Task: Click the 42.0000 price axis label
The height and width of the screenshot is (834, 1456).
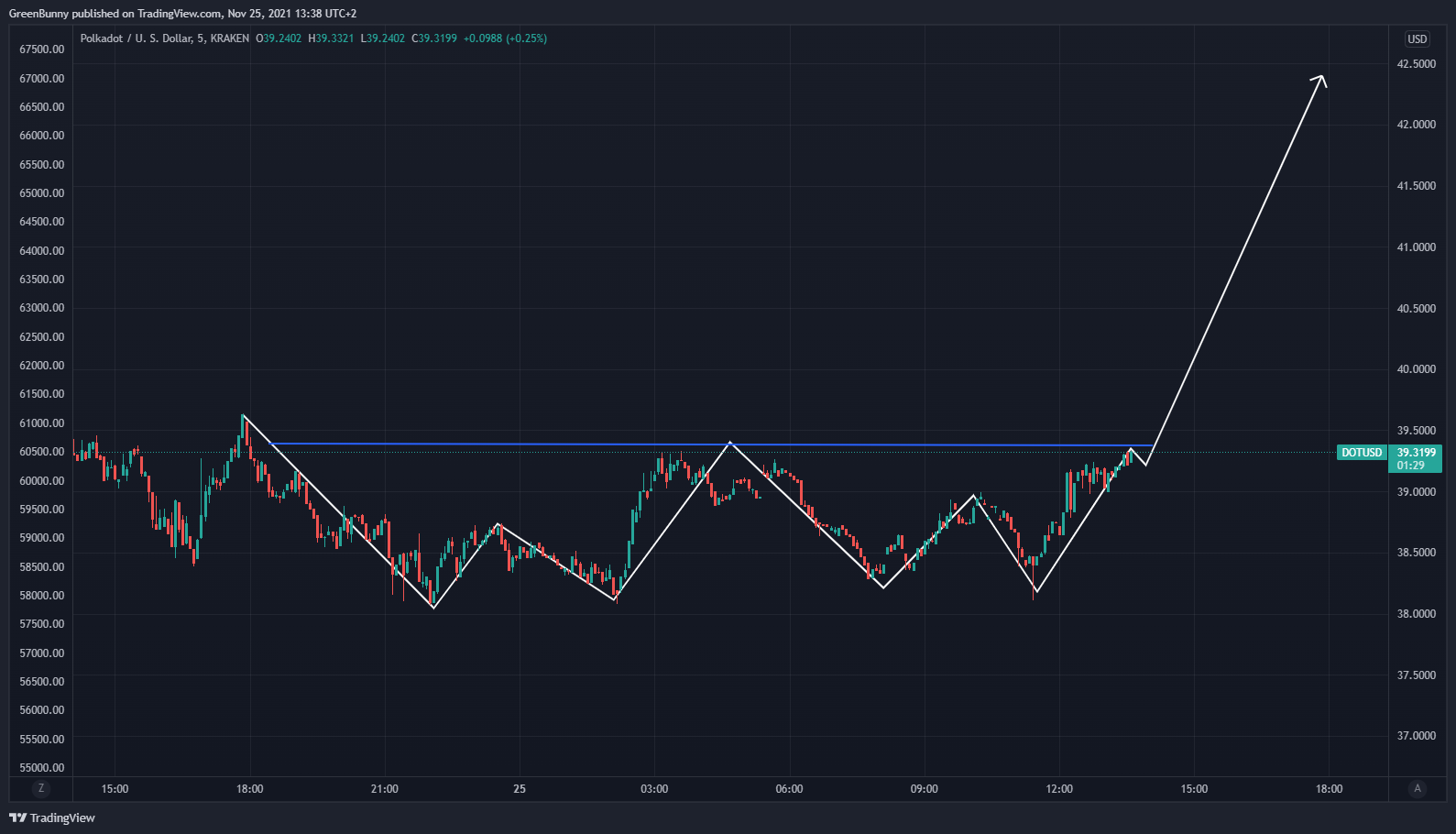Action: coord(1416,125)
